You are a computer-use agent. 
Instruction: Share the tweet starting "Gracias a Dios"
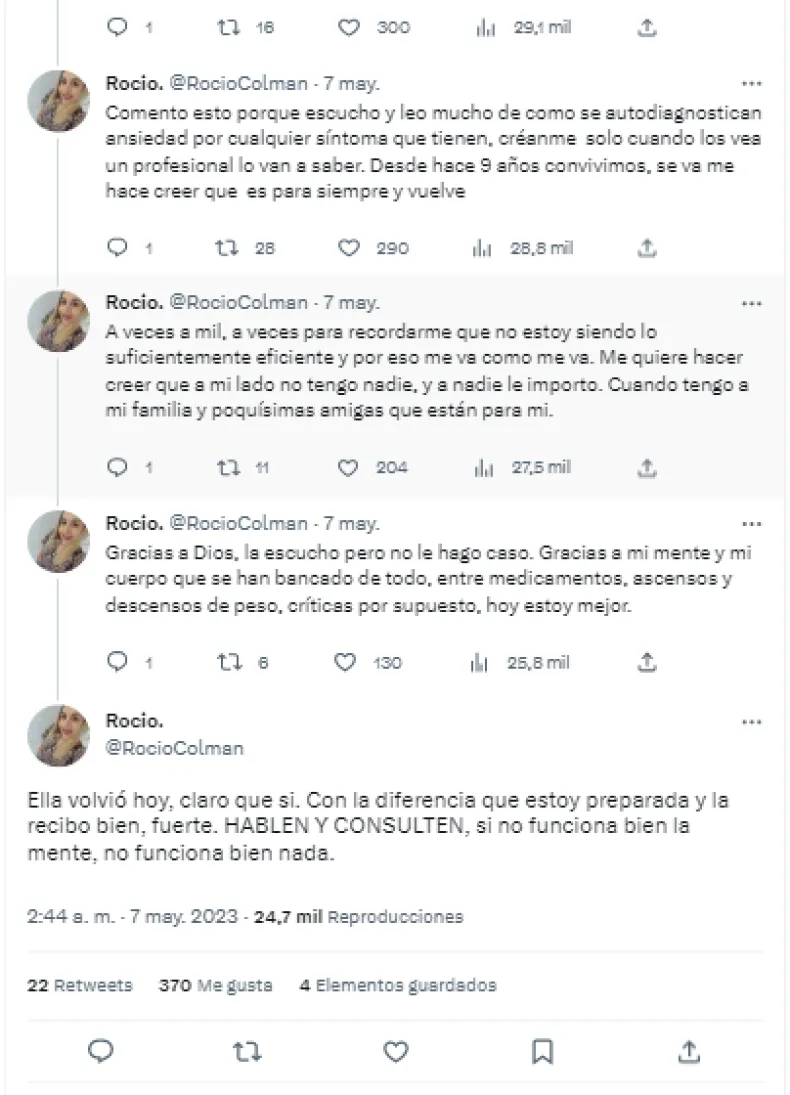pyautogui.click(x=647, y=661)
